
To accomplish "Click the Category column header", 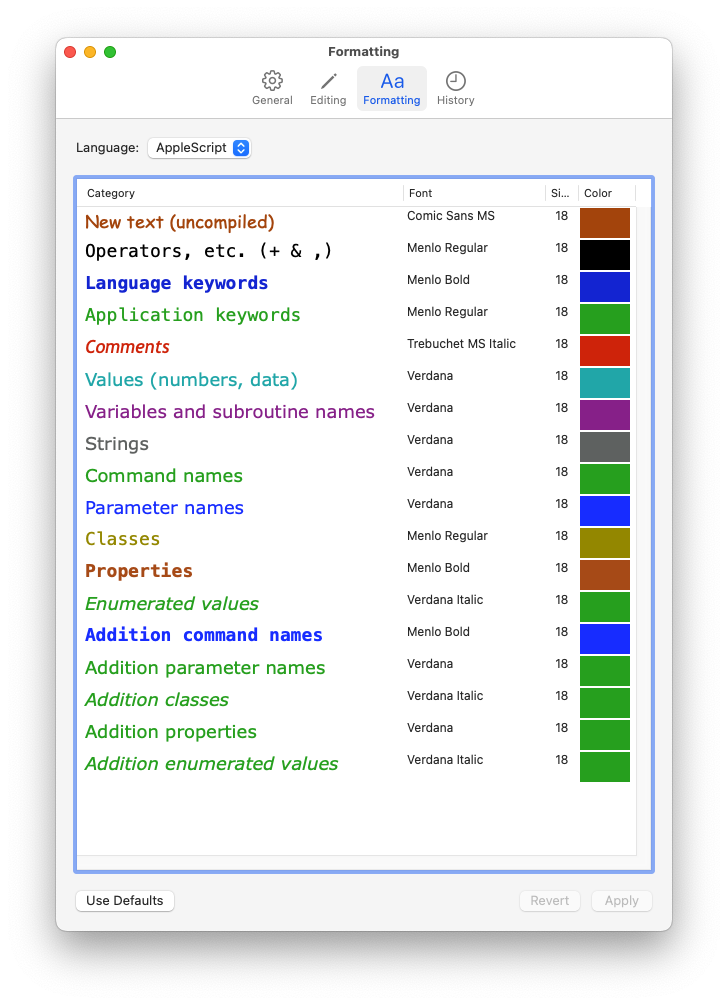I will tap(240, 193).
